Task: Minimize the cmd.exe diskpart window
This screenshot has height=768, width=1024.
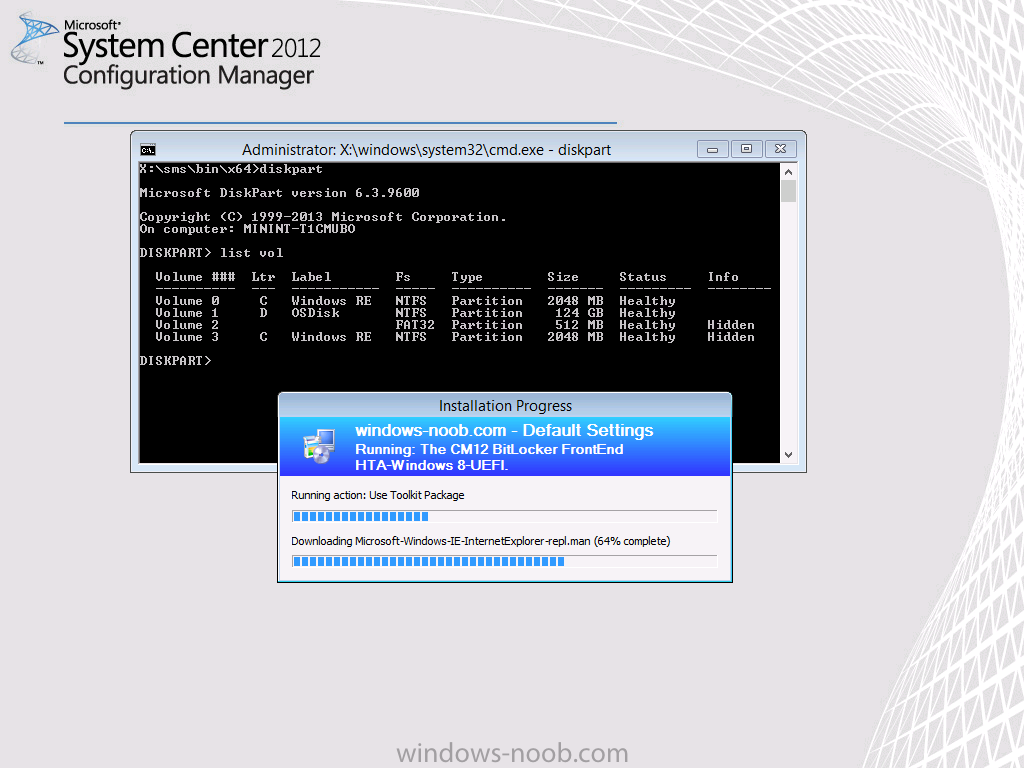Action: tap(712, 150)
